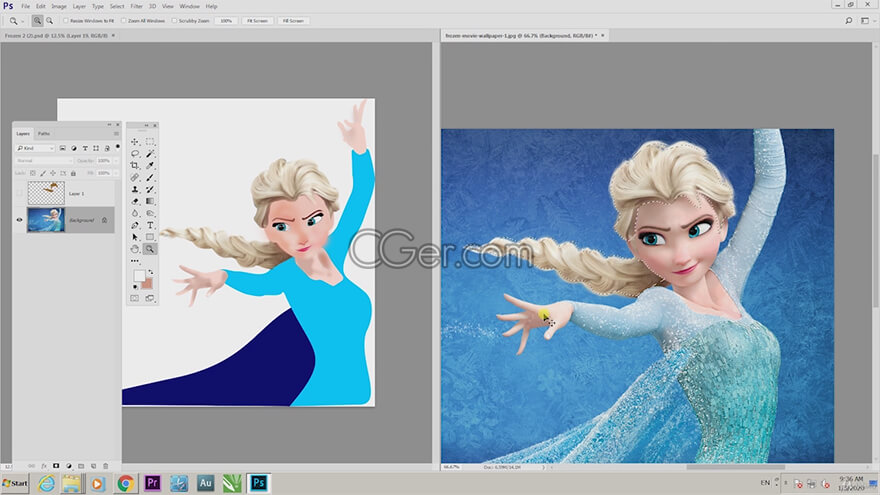Viewport: 880px width, 495px height.
Task: Activate the Frozen 2 psd document tab
Action: (x=56, y=35)
